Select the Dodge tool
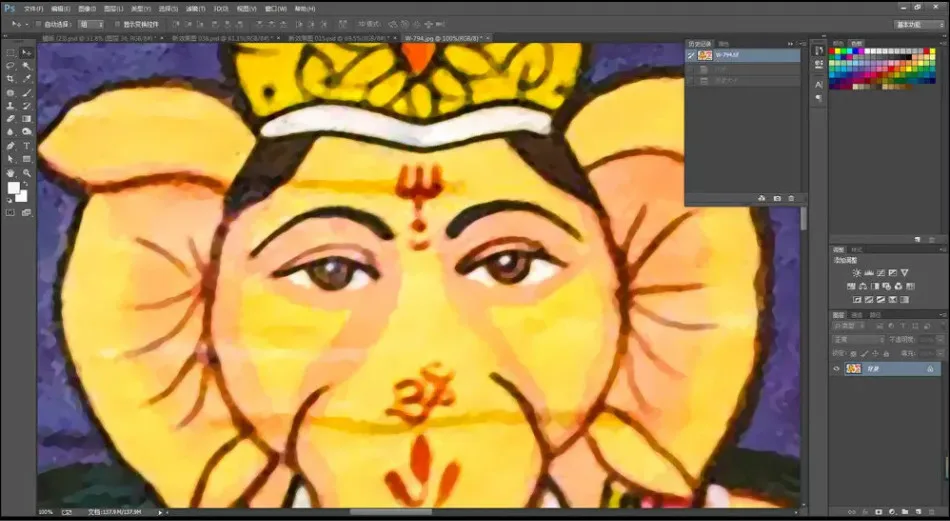Screen dimensions: 950x521 point(27,132)
